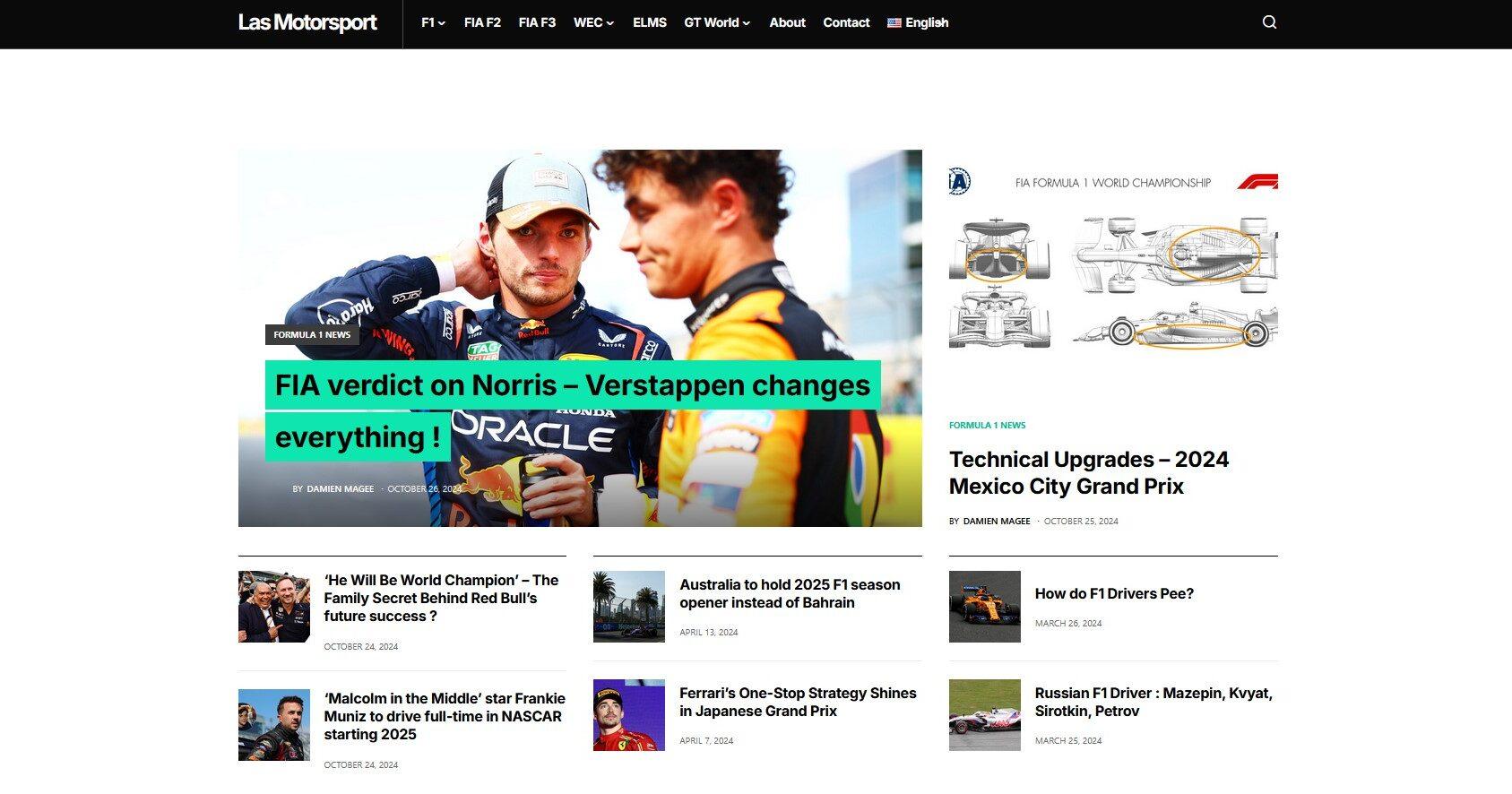Open 'FIA verdict on Norris – Verstappen' headline
This screenshot has width=1512, height=794.
[x=573, y=410]
